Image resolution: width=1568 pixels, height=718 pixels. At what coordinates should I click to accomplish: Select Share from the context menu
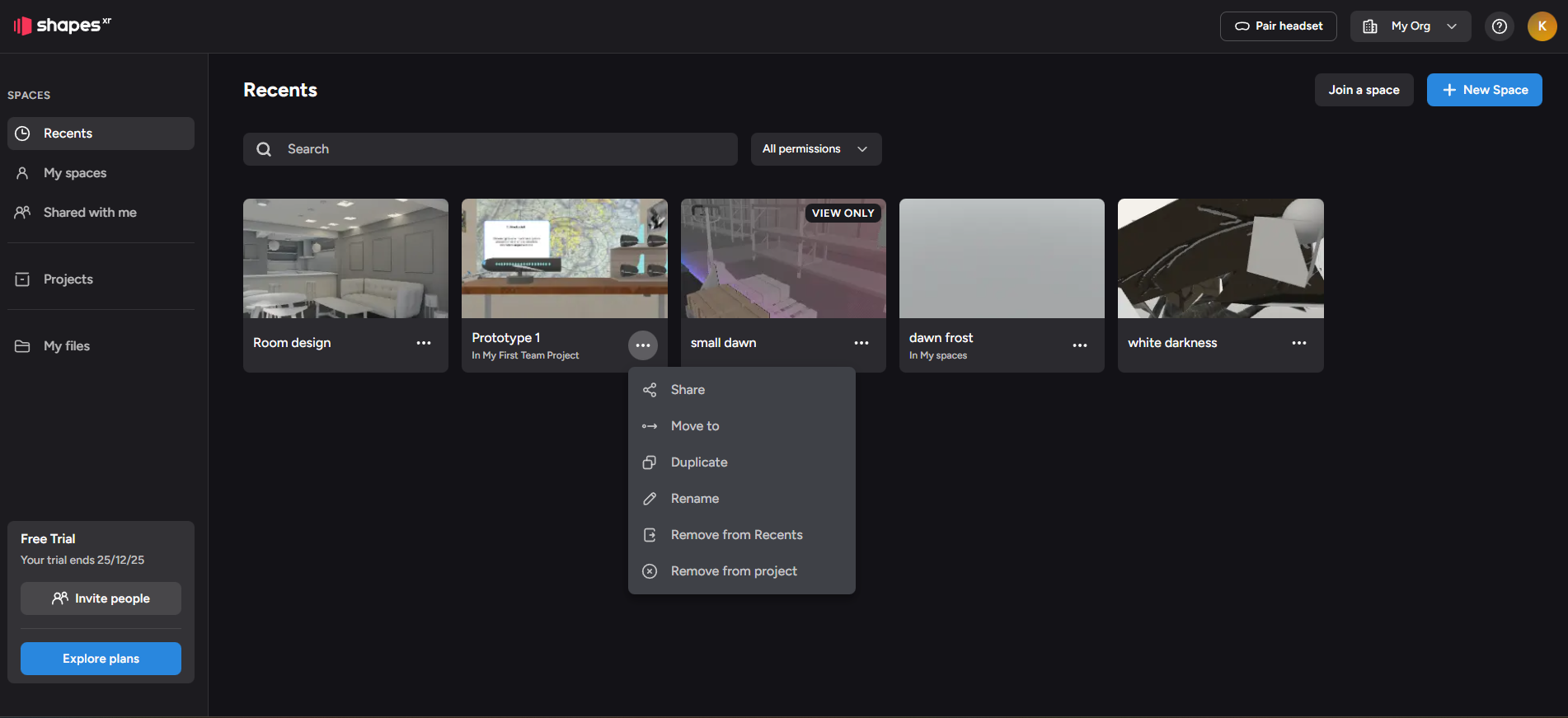point(688,390)
